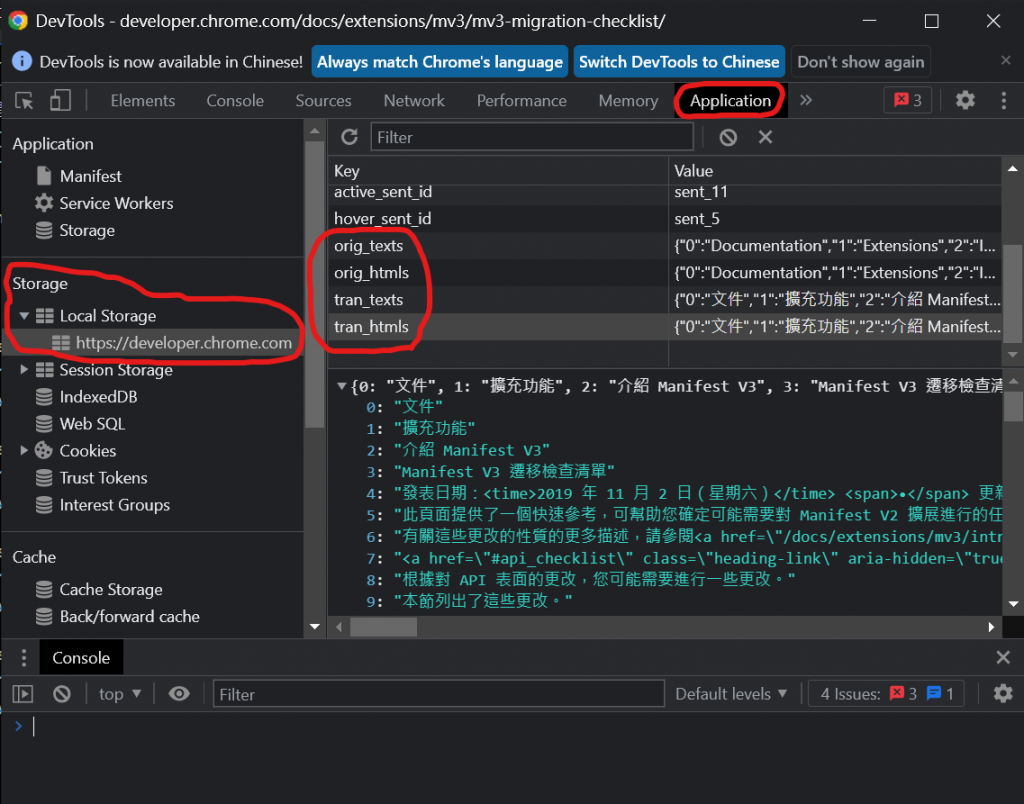
Task: Click the sidebar vertical scrollbar thumb
Action: (x=315, y=284)
